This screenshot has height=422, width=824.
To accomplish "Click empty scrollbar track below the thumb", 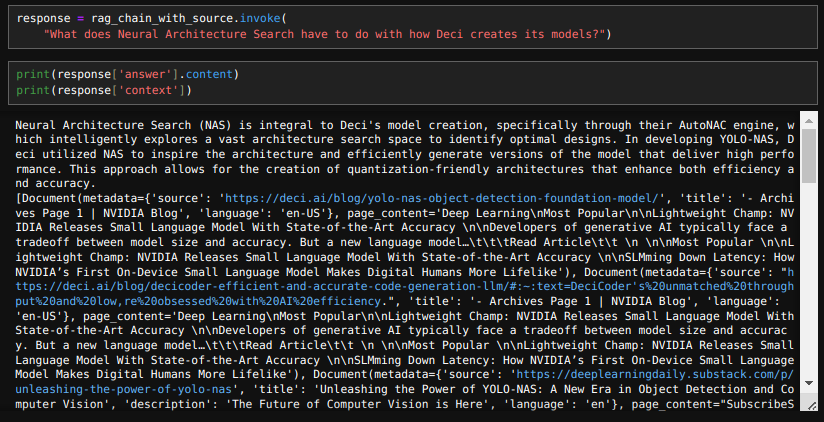I will tap(809, 279).
